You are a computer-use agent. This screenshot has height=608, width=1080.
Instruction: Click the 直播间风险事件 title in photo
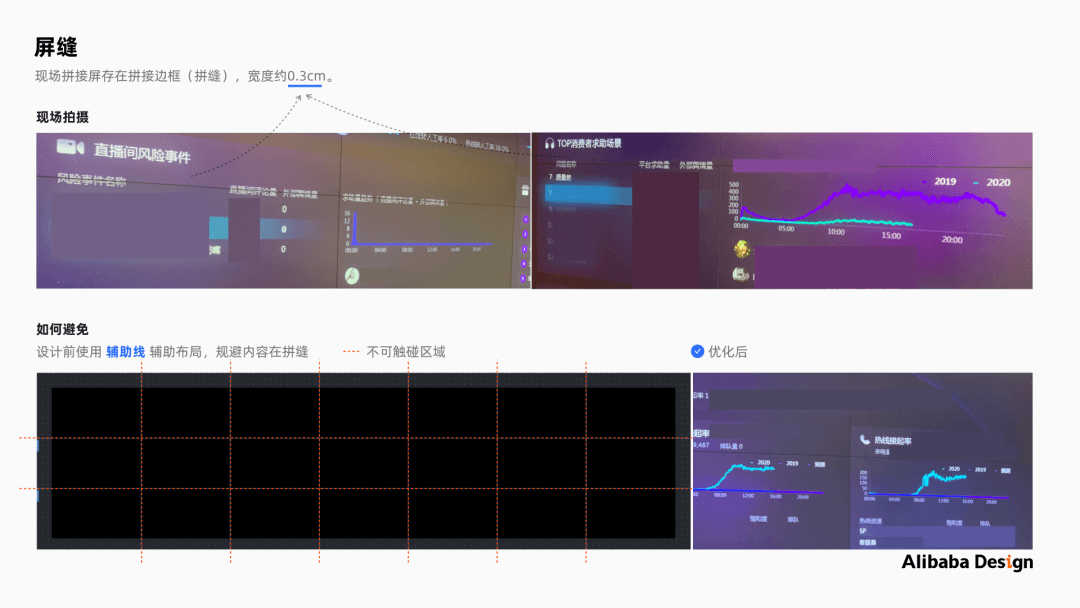pos(142,152)
